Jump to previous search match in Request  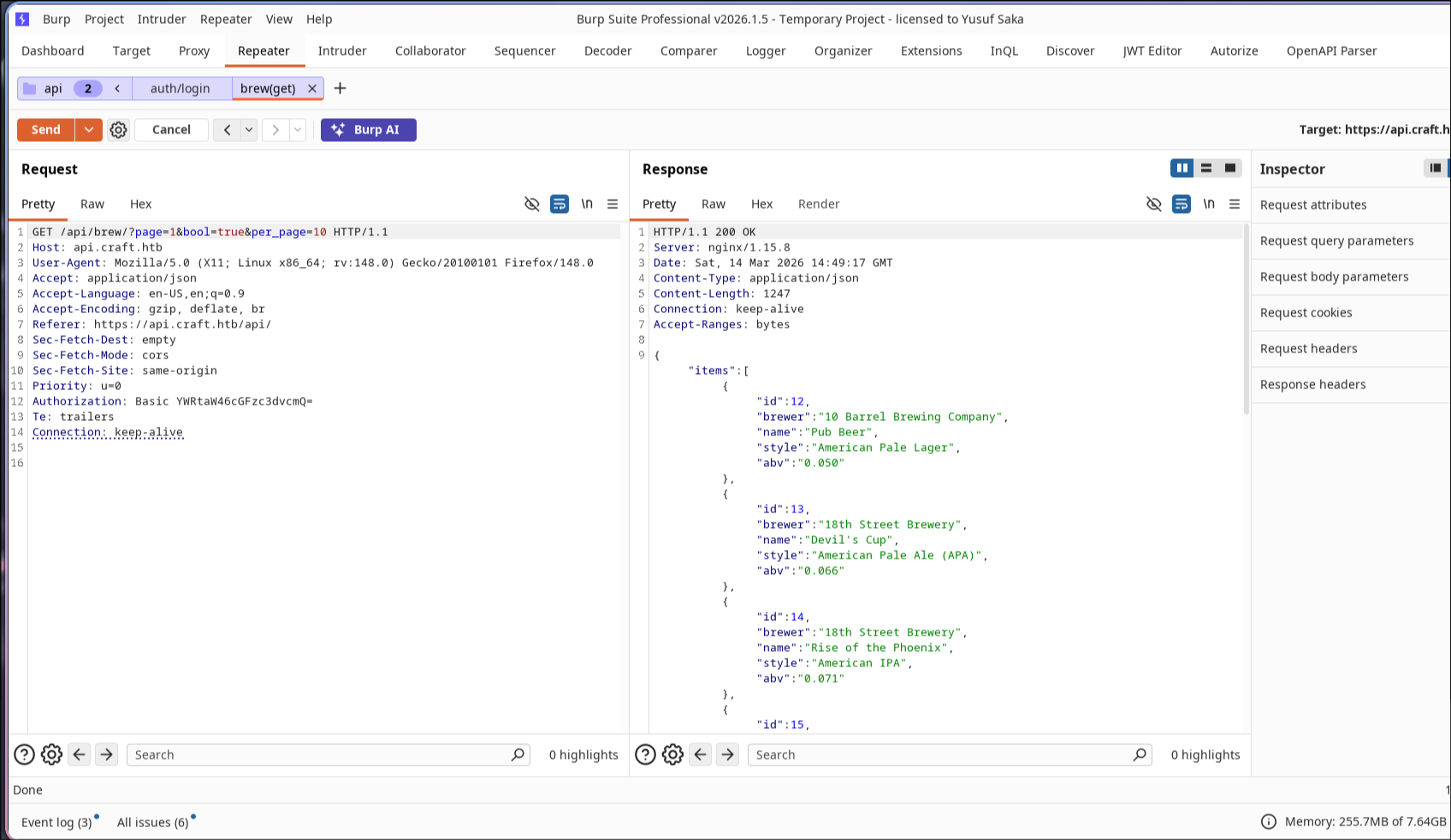pyautogui.click(x=80, y=754)
